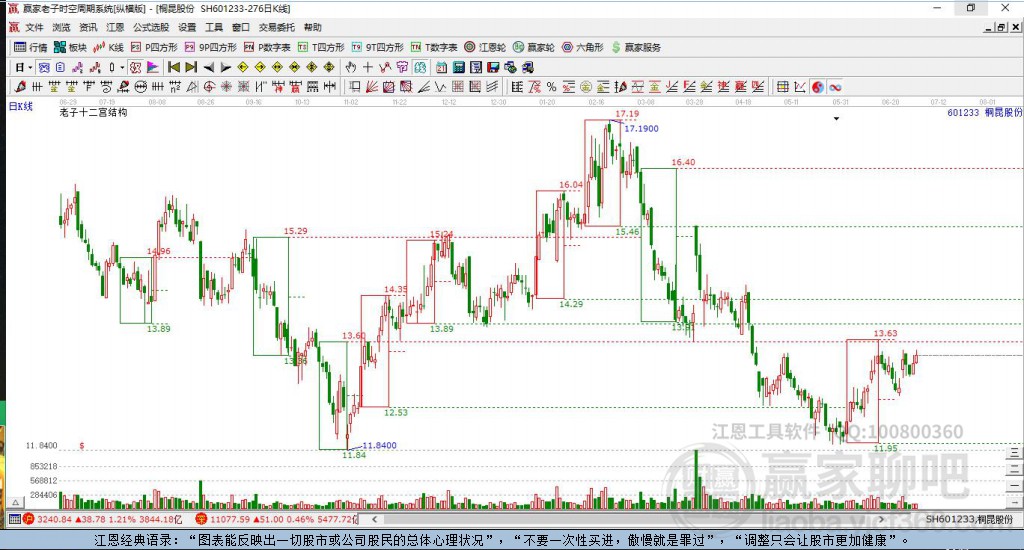
Task: Click the horizontal scrollbar right arrow
Action: pyautogui.click(x=881, y=519)
